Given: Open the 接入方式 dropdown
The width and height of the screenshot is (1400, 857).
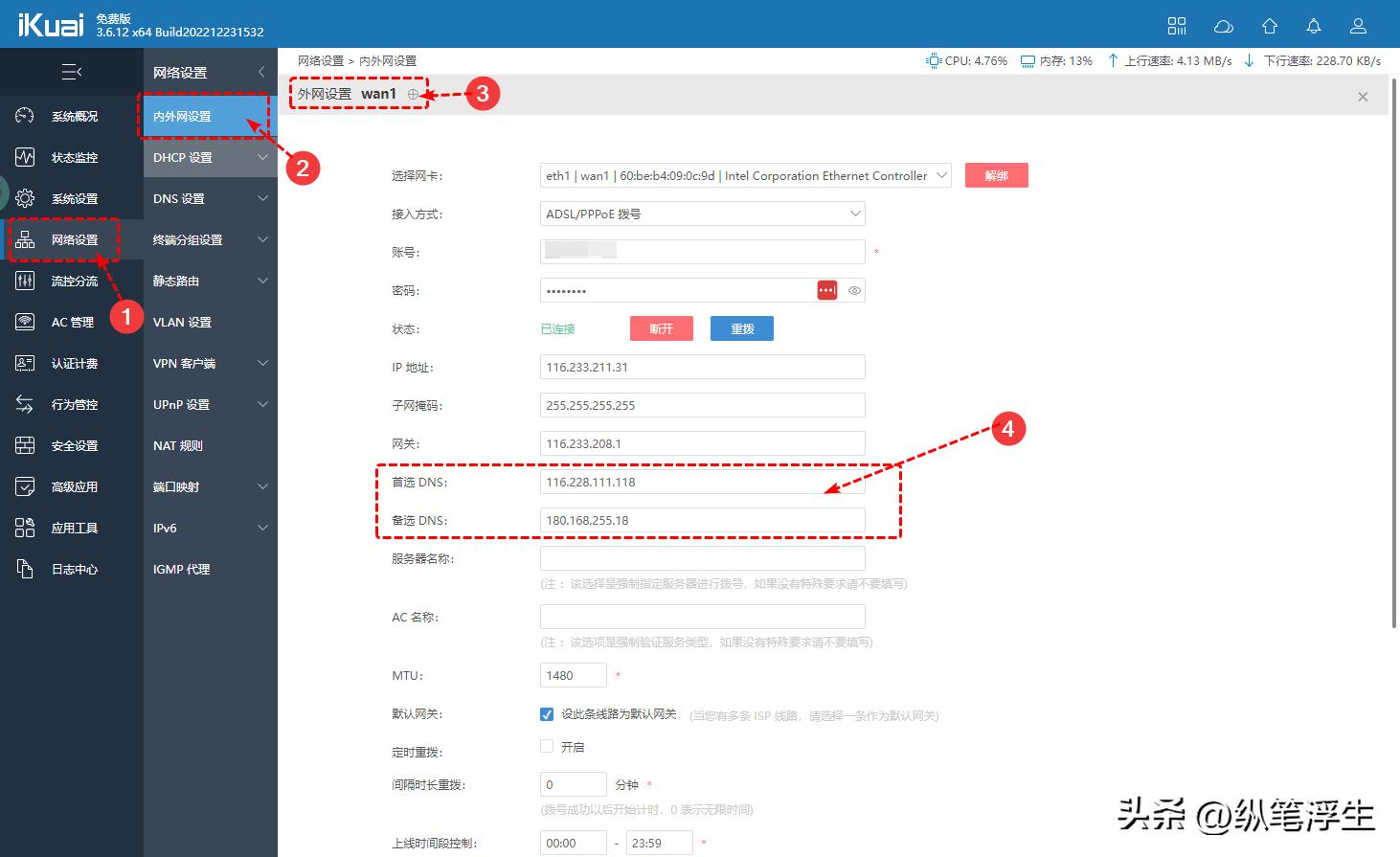Looking at the screenshot, I should click(701, 214).
